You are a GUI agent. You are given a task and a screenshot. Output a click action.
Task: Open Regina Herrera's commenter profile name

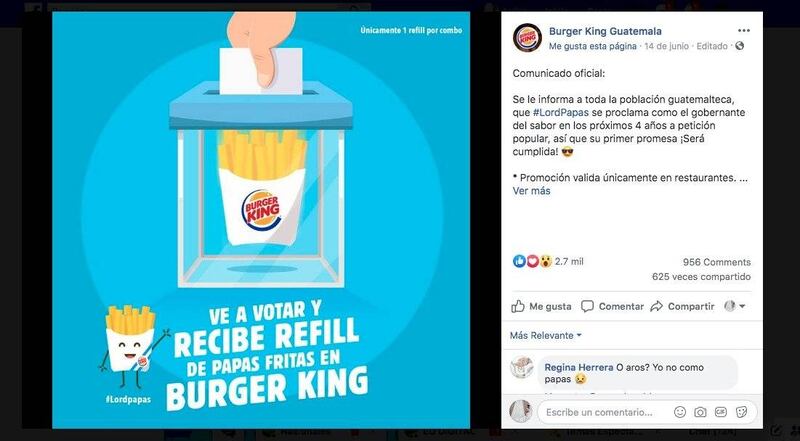579,367
